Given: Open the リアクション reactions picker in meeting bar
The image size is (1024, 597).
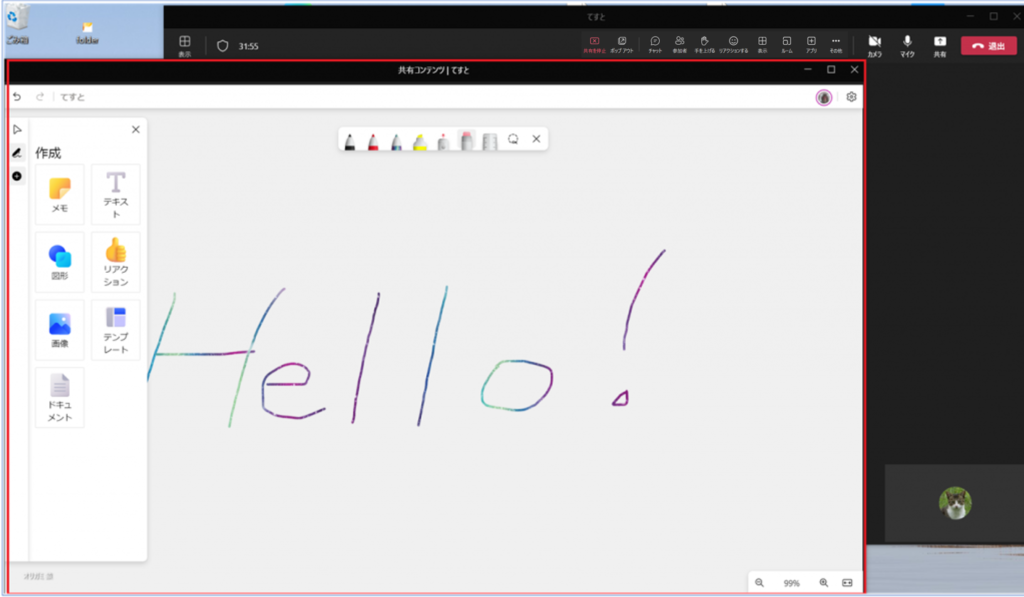Looking at the screenshot, I should tap(733, 44).
